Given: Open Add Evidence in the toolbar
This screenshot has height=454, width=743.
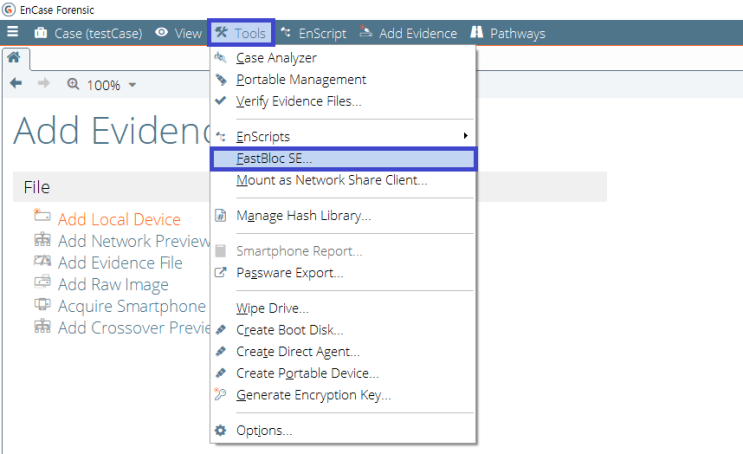Looking at the screenshot, I should (x=408, y=33).
